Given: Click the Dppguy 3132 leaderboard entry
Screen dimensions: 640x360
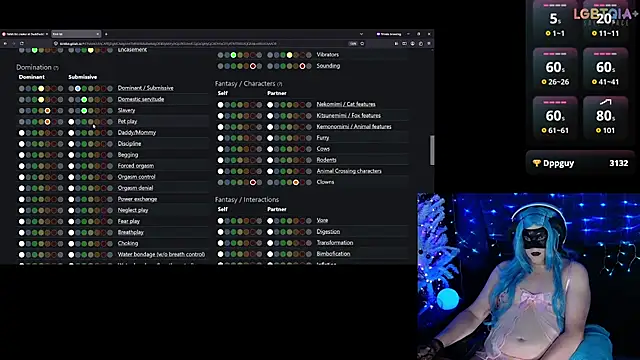Looking at the screenshot, I should click(x=580, y=163).
